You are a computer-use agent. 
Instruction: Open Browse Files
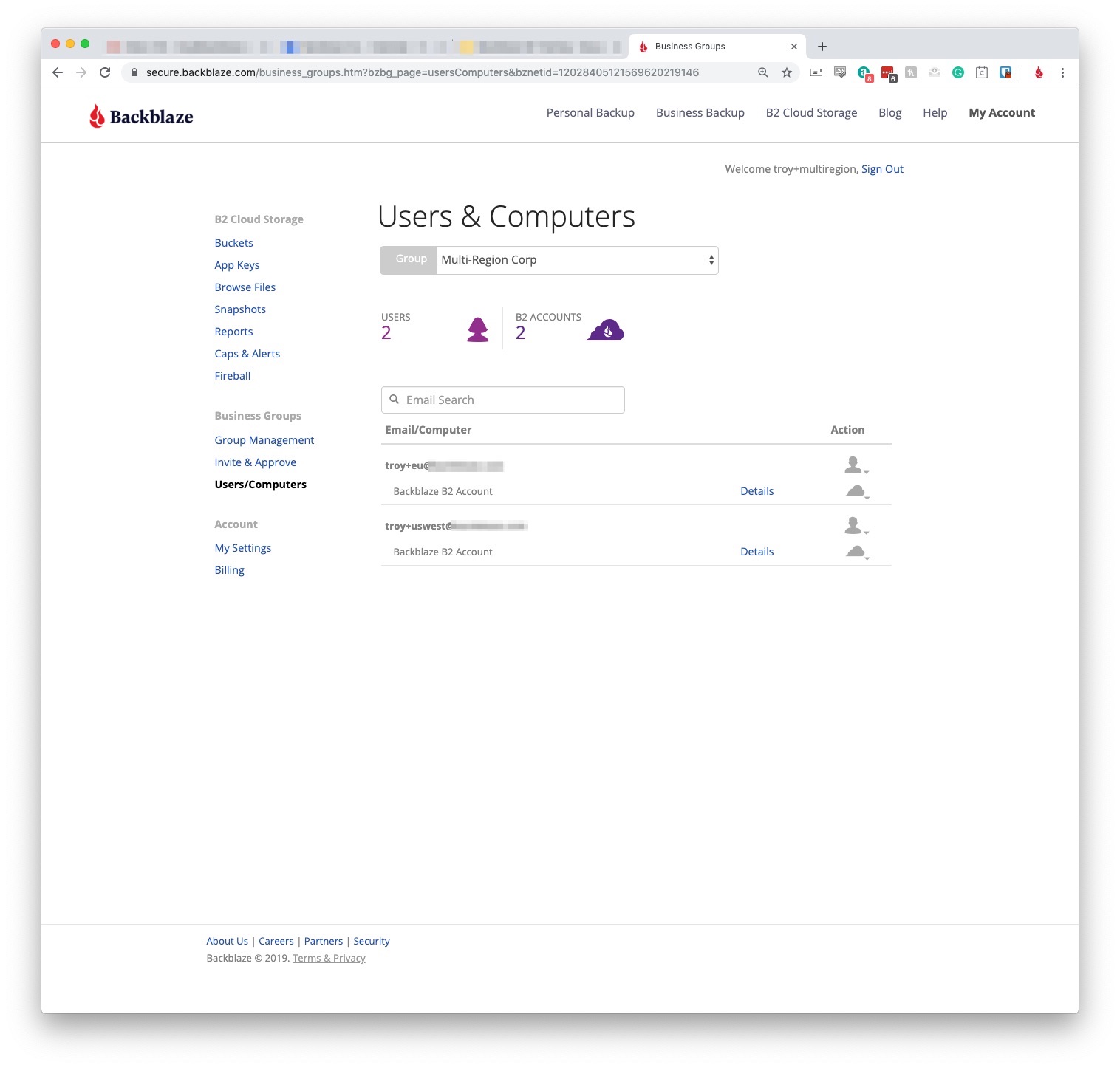tap(245, 287)
